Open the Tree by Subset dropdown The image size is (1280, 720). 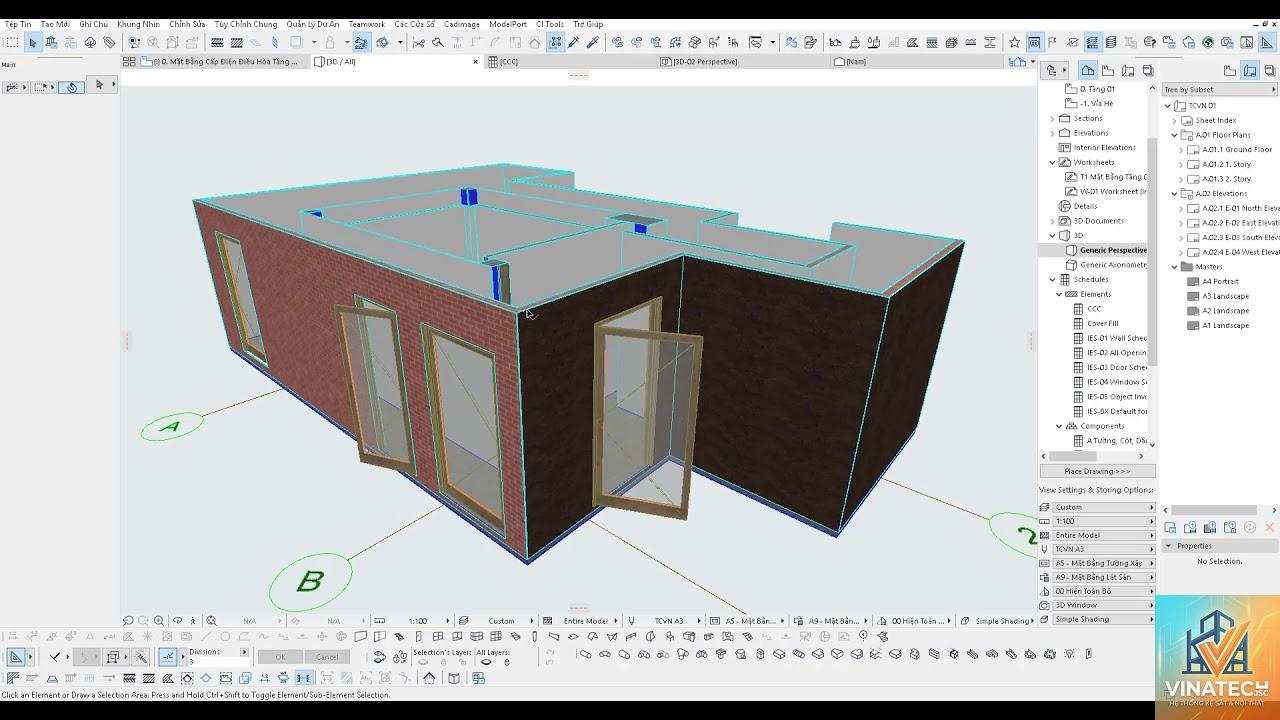click(x=1220, y=89)
